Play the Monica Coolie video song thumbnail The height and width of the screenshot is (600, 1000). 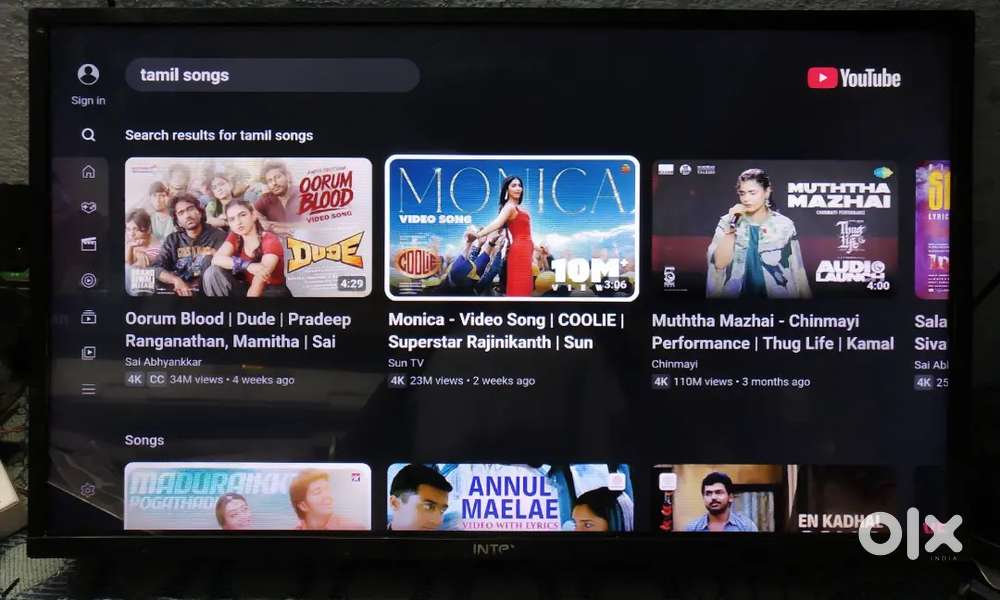coord(512,228)
